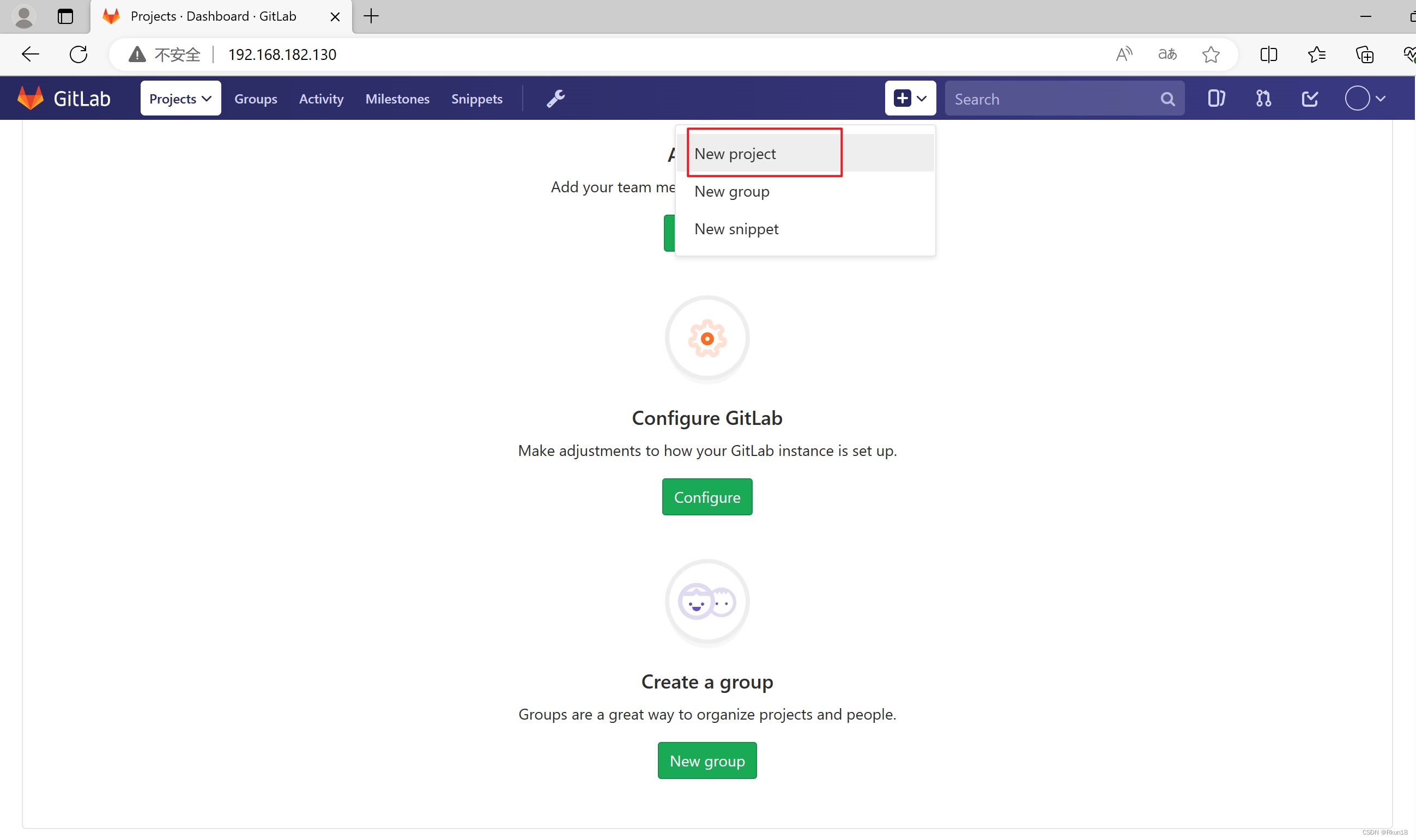Click the Milestones navigation tab
This screenshot has width=1416, height=840.
point(397,98)
